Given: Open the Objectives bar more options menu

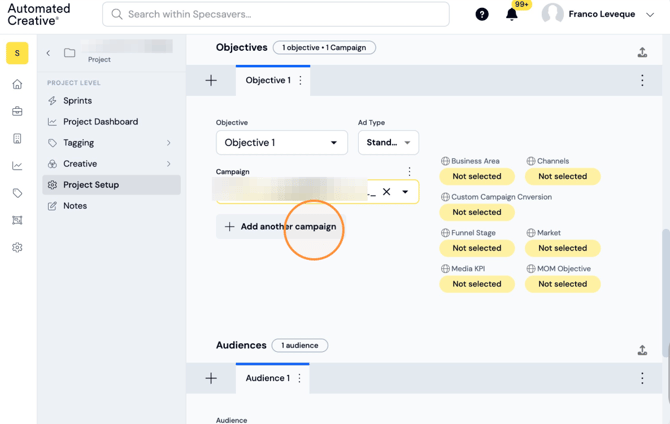Looking at the screenshot, I should (x=642, y=80).
